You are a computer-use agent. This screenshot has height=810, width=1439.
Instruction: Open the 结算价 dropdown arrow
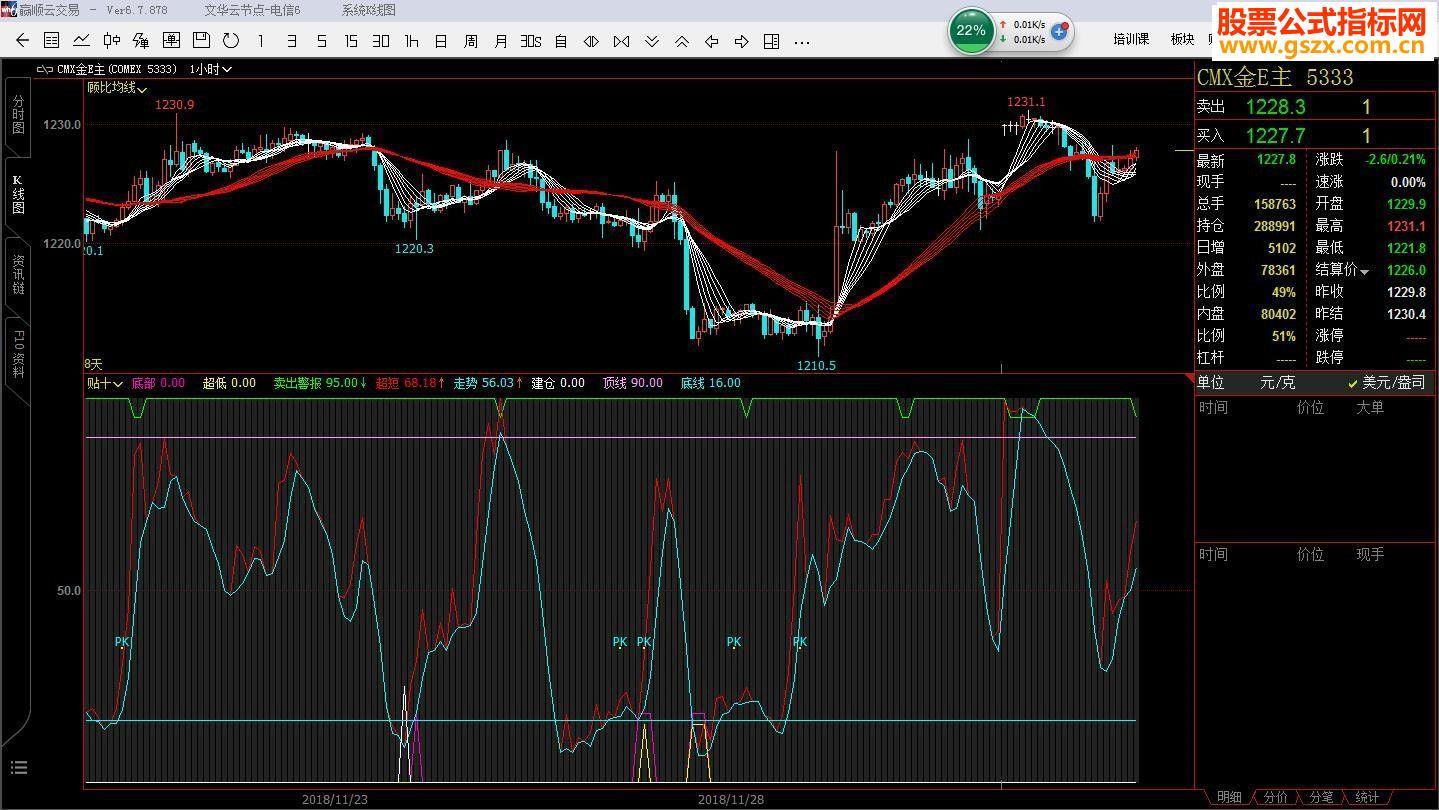pyautogui.click(x=1365, y=272)
